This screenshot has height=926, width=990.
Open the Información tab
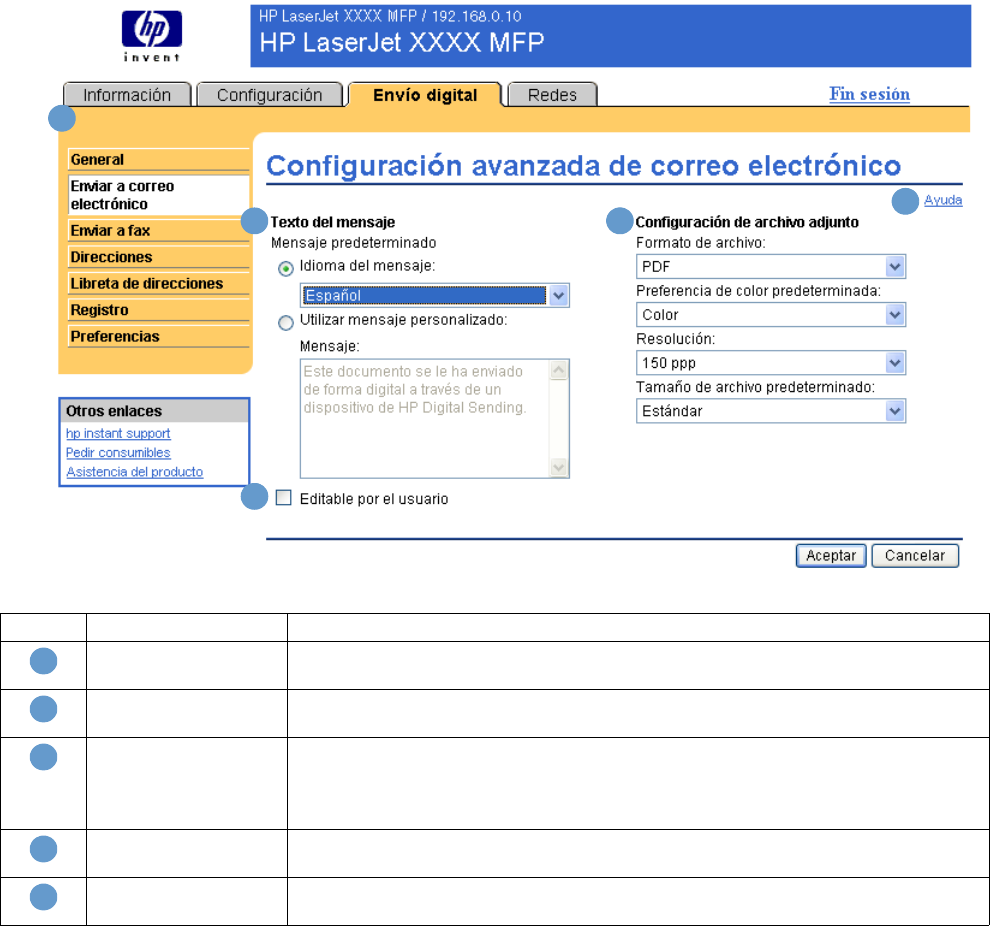[127, 95]
